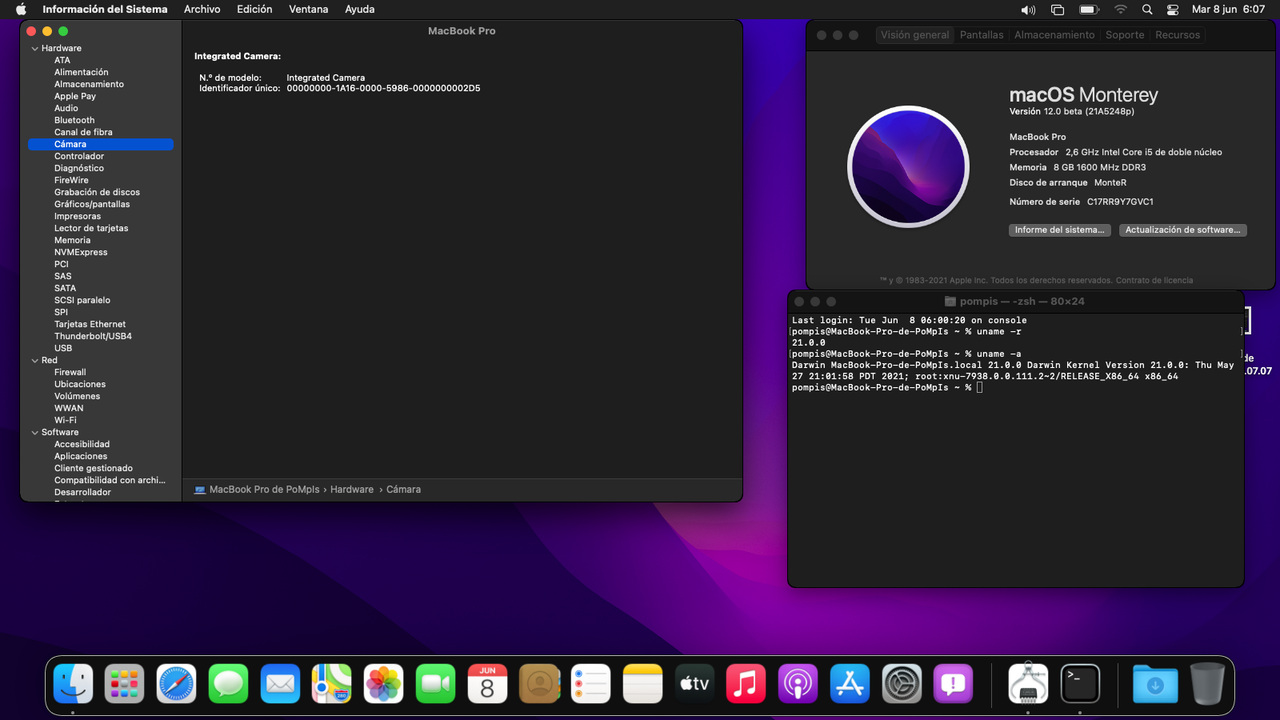Open Maps app in the dock
This screenshot has height=720, width=1280.
point(332,684)
